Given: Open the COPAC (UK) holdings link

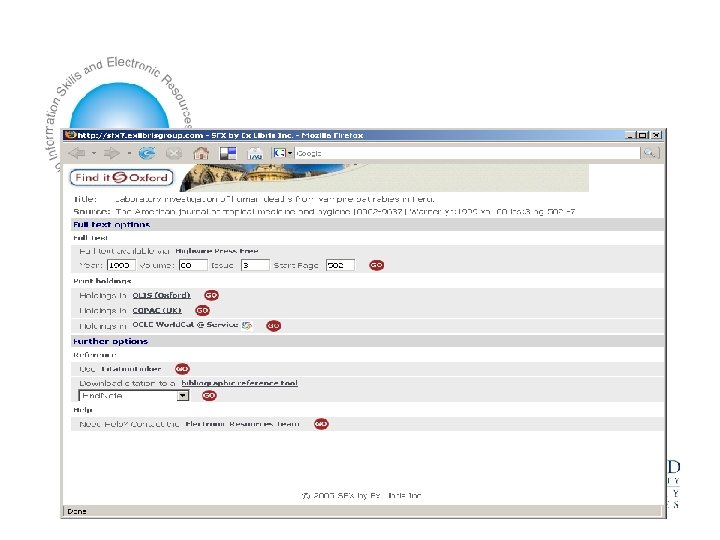Looking at the screenshot, I should (157, 310).
